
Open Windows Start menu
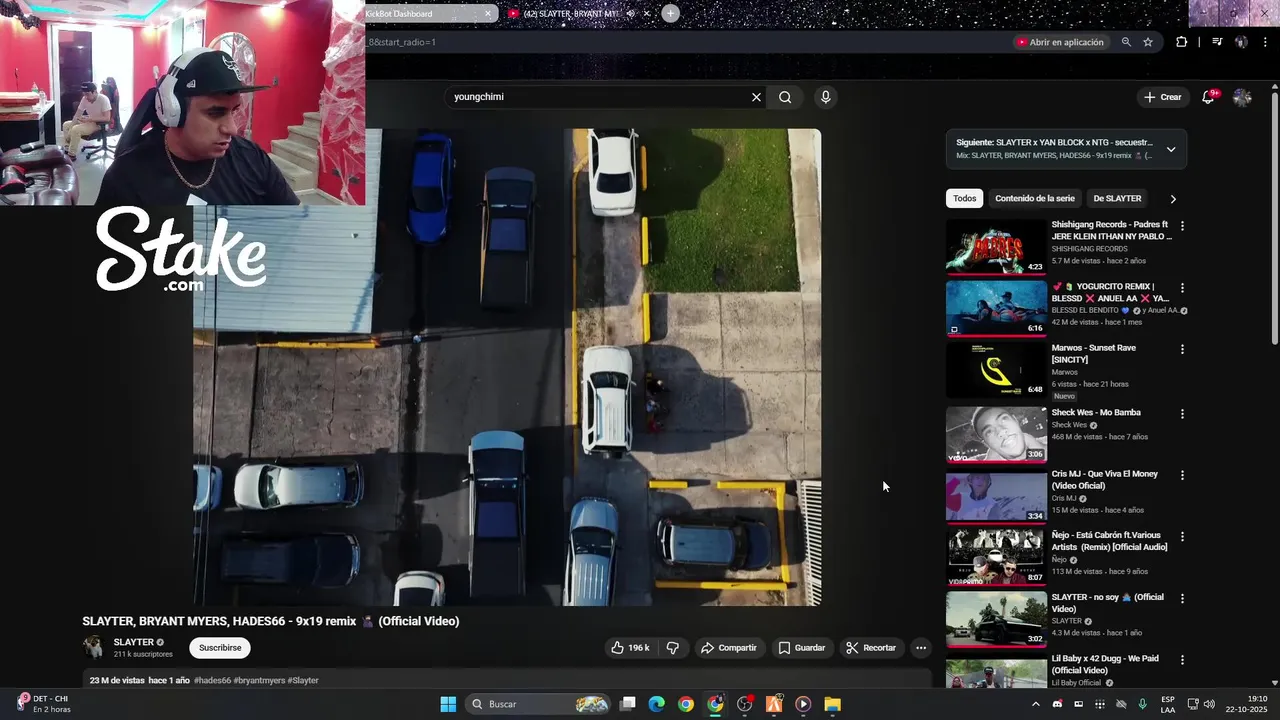point(448,704)
